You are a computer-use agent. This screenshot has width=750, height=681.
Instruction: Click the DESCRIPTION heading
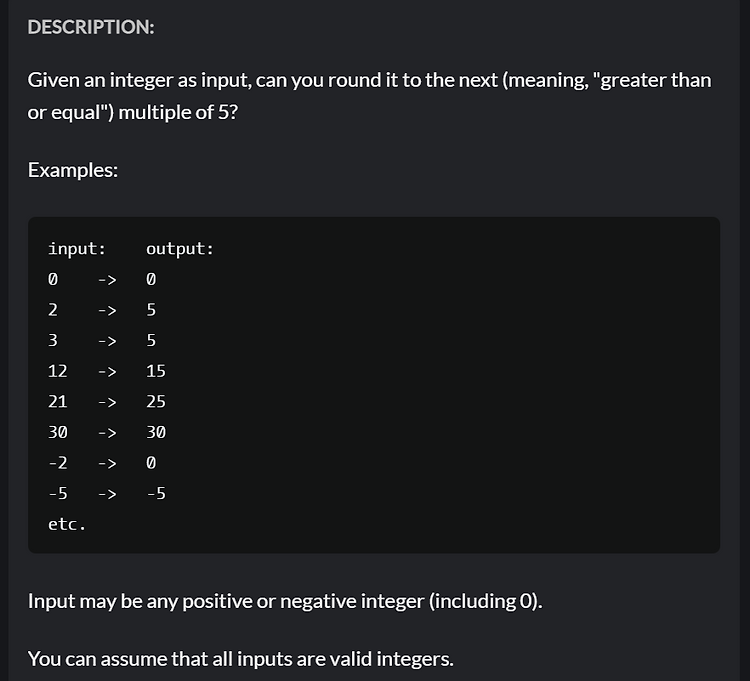click(91, 27)
